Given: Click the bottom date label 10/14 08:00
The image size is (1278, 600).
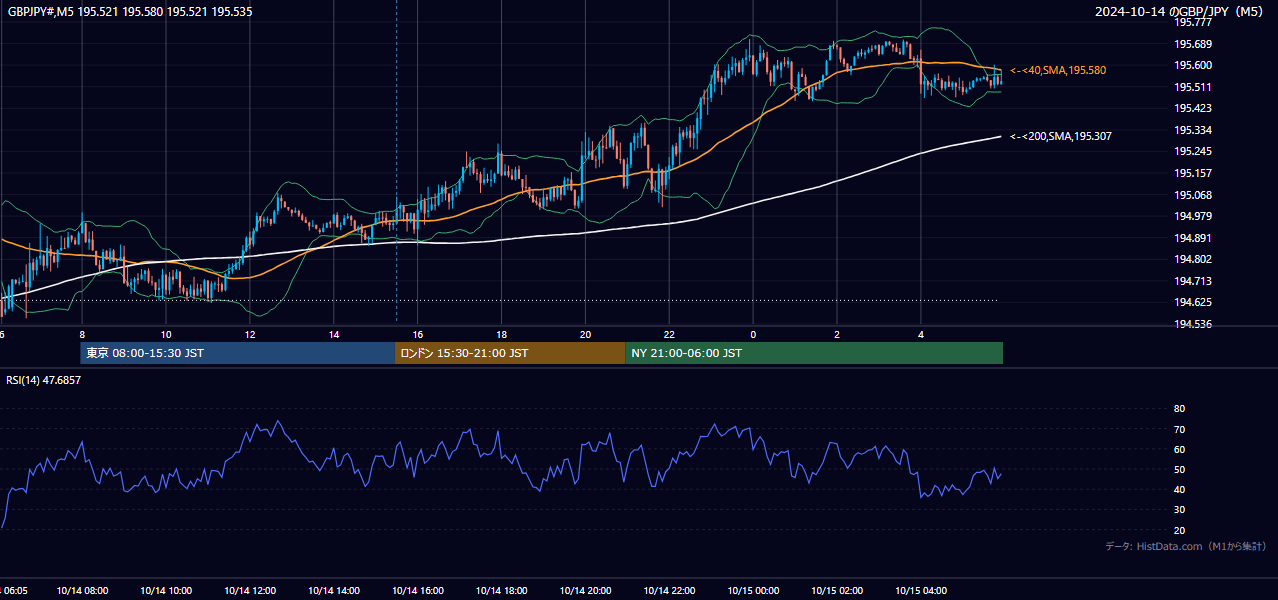Looking at the screenshot, I should pyautogui.click(x=82, y=591).
